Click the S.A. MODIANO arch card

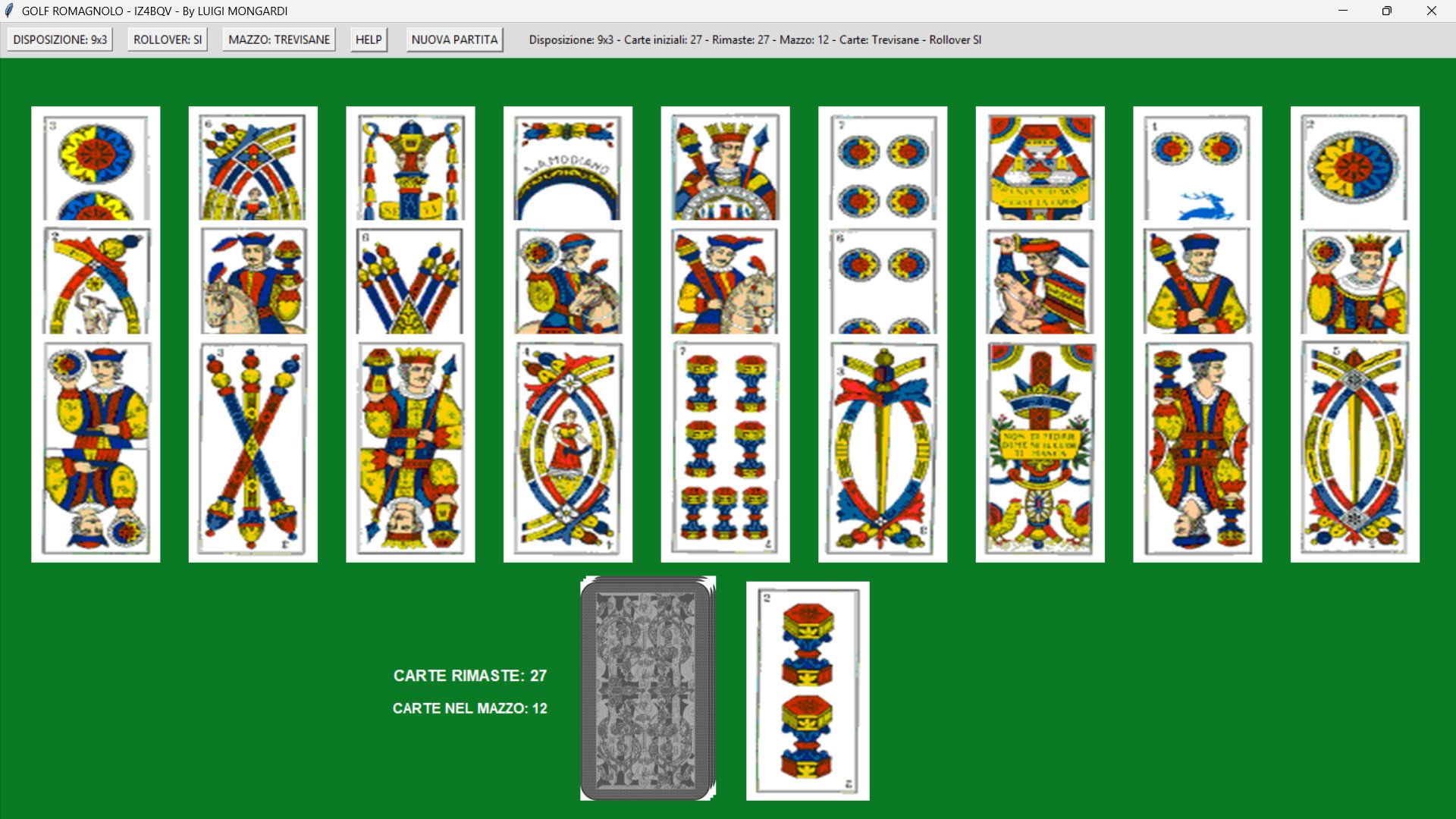(568, 164)
